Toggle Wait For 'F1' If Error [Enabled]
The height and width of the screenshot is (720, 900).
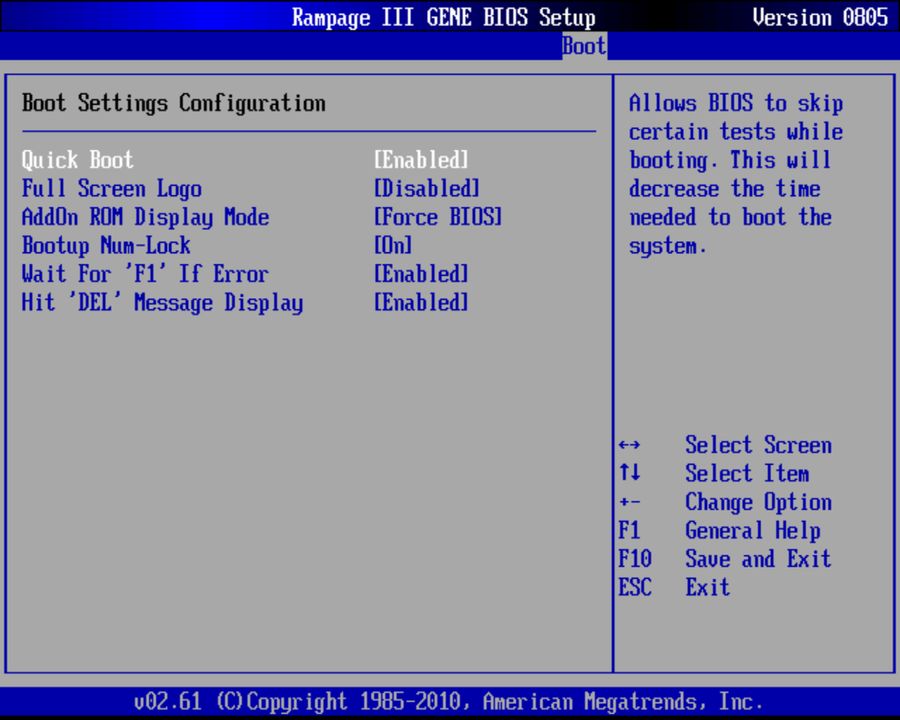coord(421,274)
